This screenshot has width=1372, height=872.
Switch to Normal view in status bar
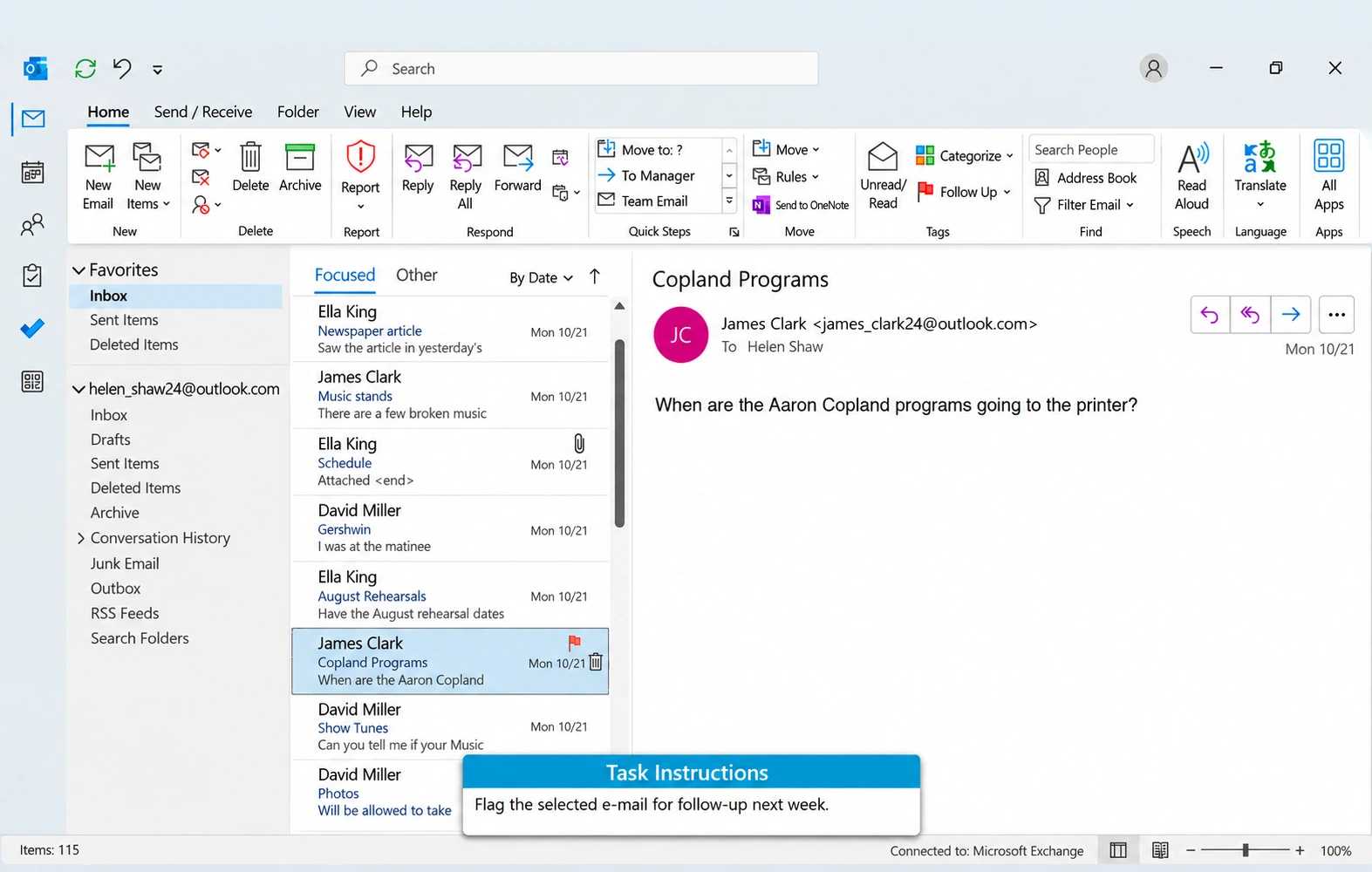1118,850
